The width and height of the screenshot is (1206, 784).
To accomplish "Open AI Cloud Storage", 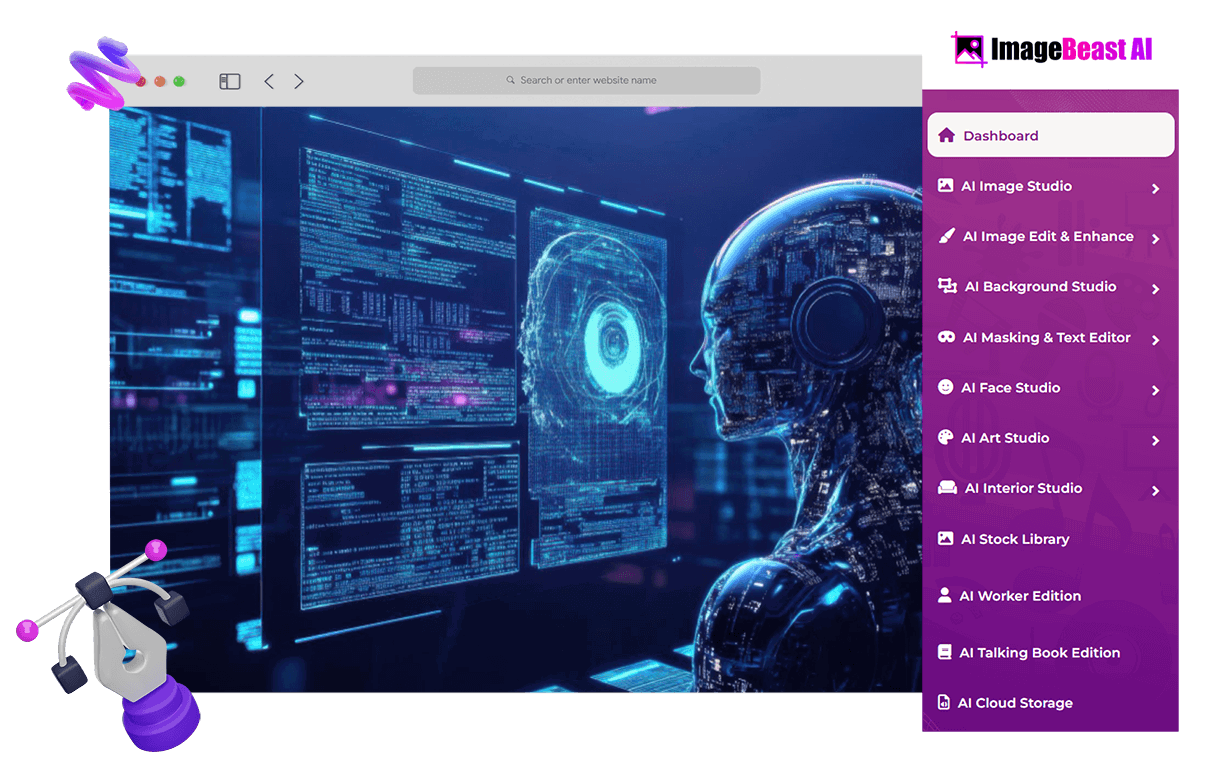I will pos(1014,703).
